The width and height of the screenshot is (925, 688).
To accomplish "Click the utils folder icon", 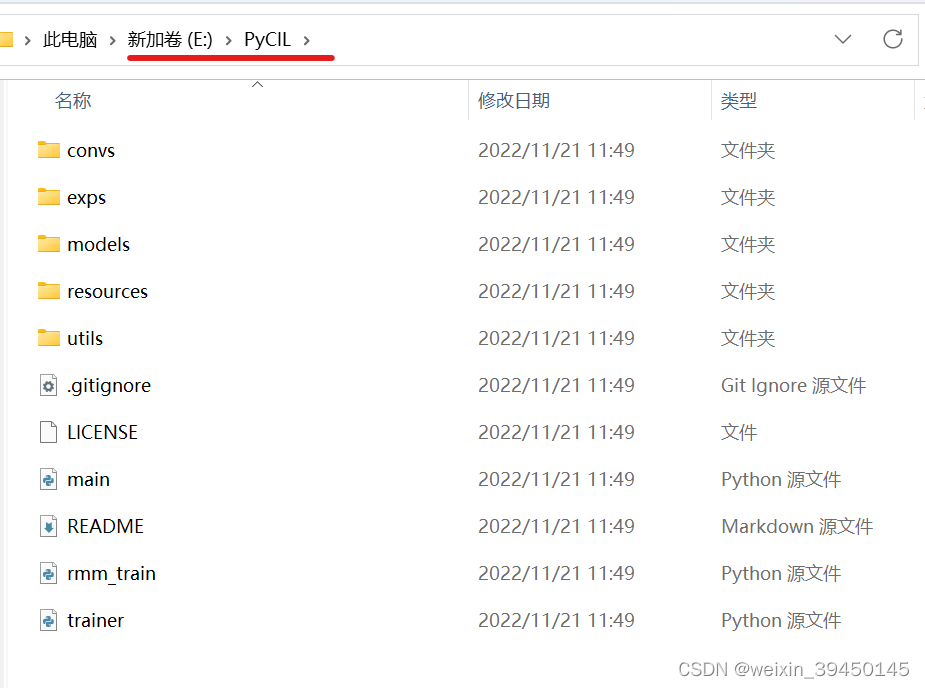I will coord(48,338).
